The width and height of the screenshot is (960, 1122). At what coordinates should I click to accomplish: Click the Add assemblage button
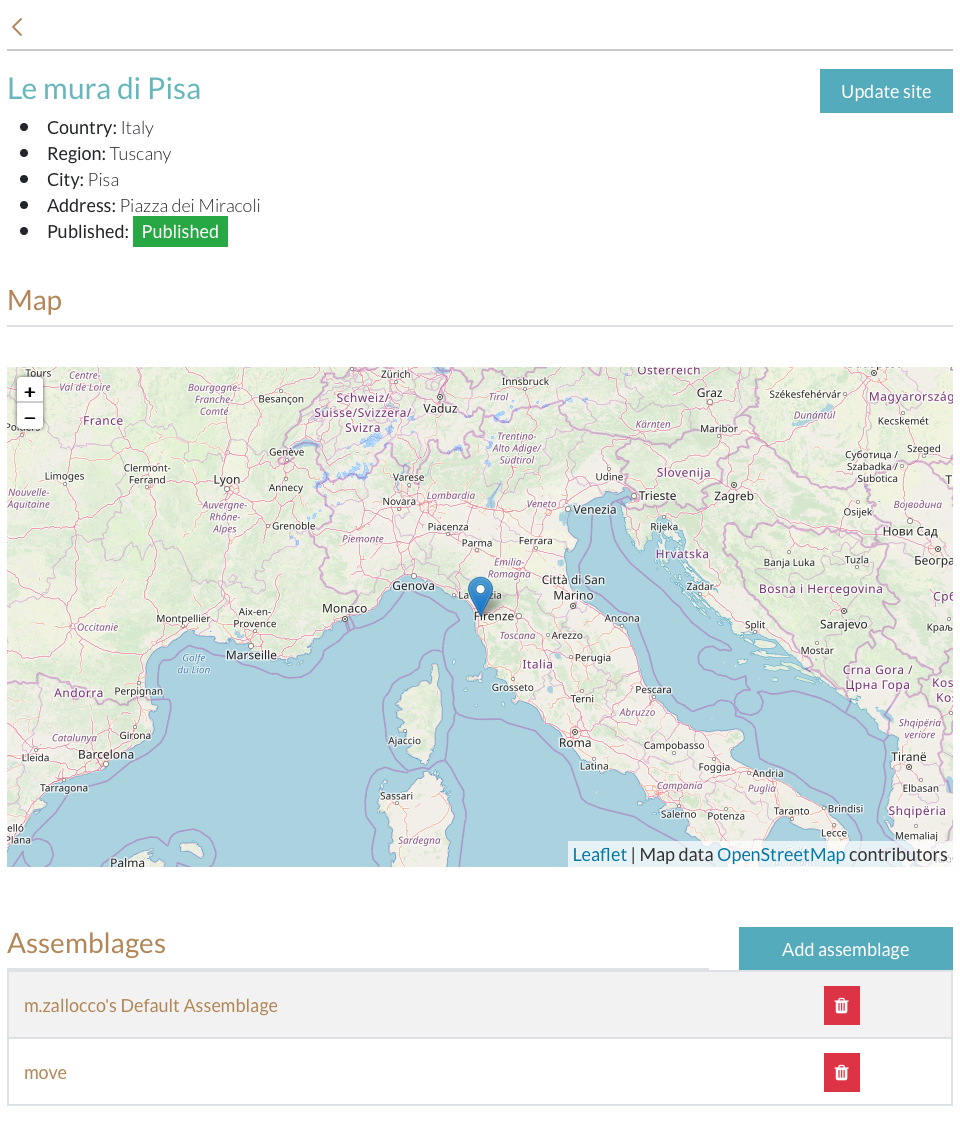[845, 949]
